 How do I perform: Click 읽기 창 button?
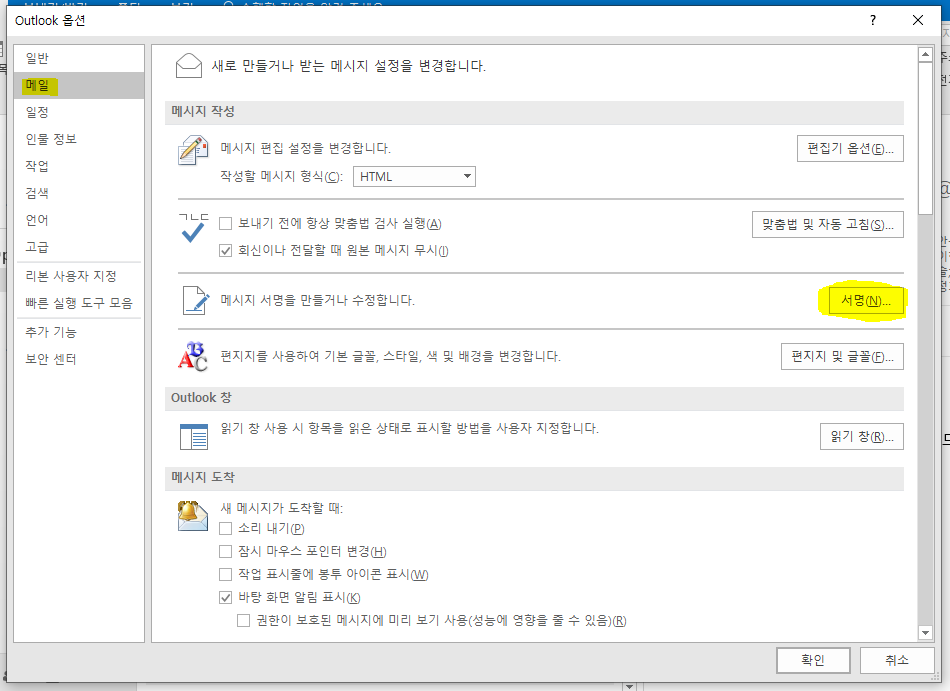point(862,436)
